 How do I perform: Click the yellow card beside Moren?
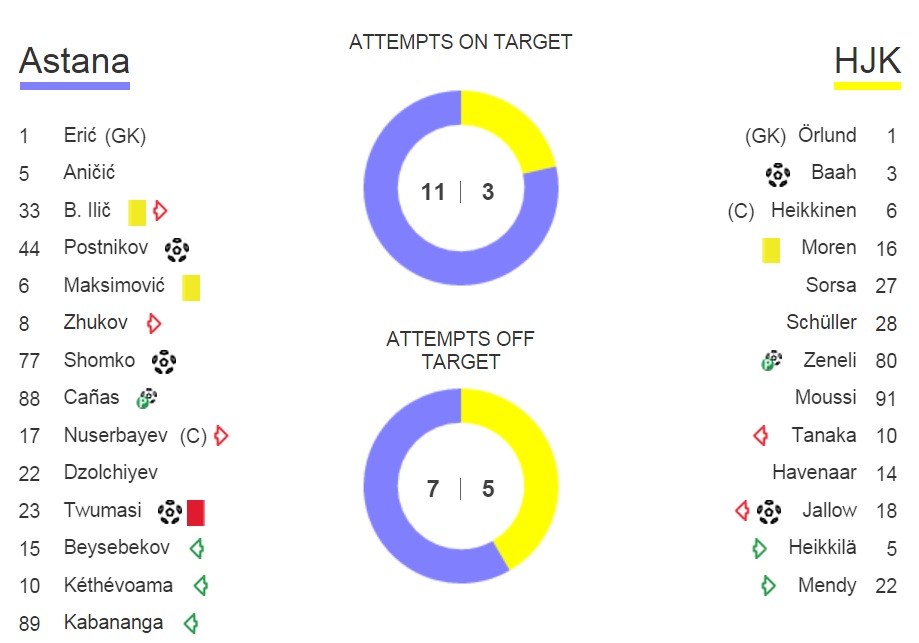pos(771,250)
